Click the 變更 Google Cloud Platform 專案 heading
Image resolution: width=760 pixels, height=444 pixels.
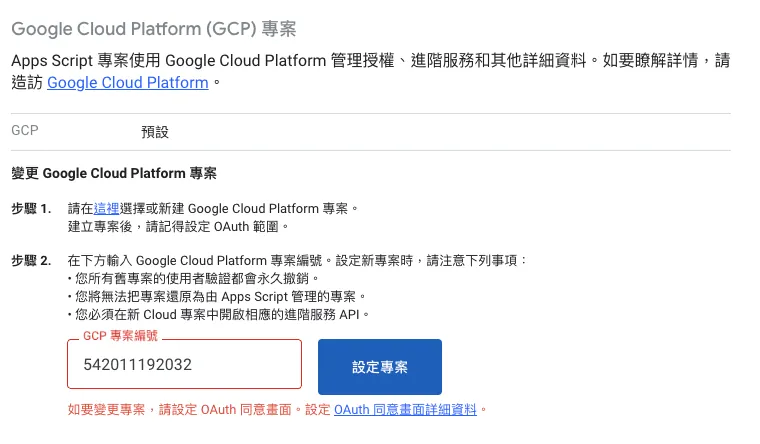(x=114, y=173)
